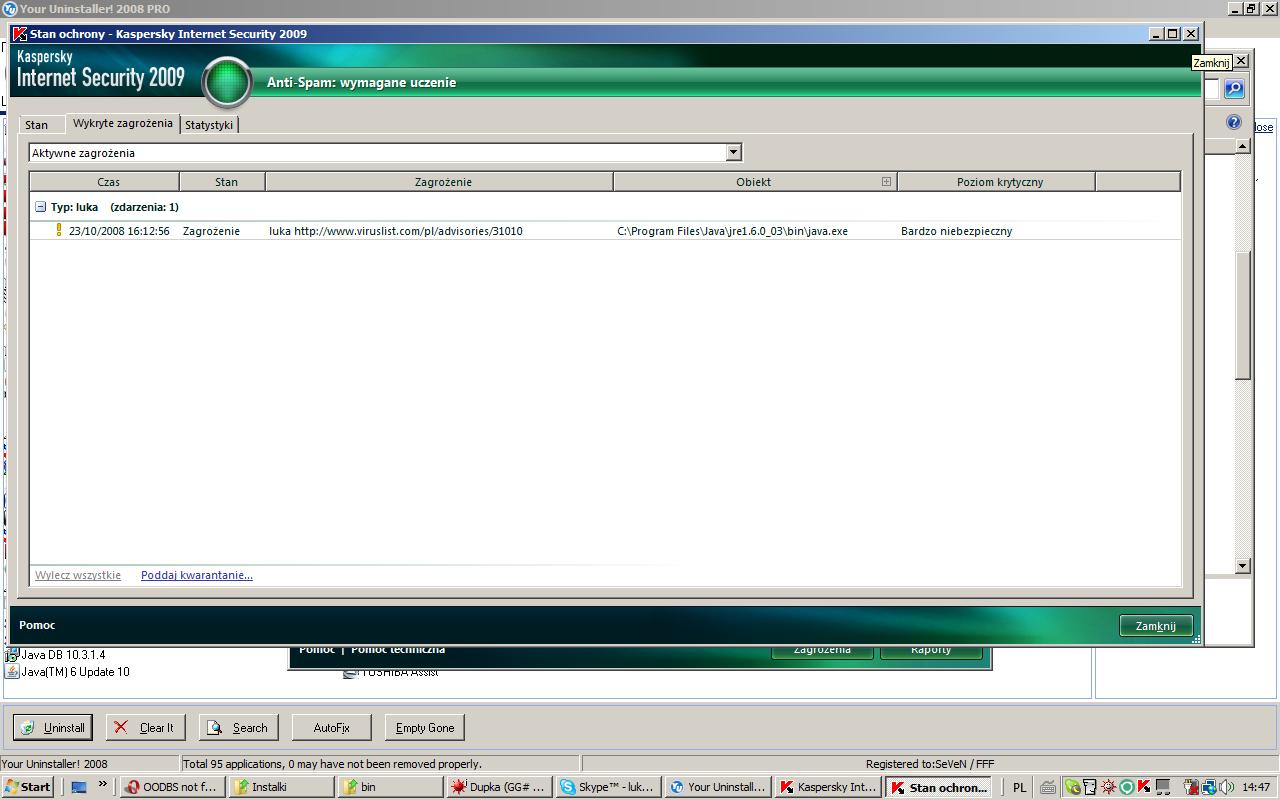Click the Wylecz wszystkie link
Screen dimensions: 1280x800
click(x=78, y=575)
